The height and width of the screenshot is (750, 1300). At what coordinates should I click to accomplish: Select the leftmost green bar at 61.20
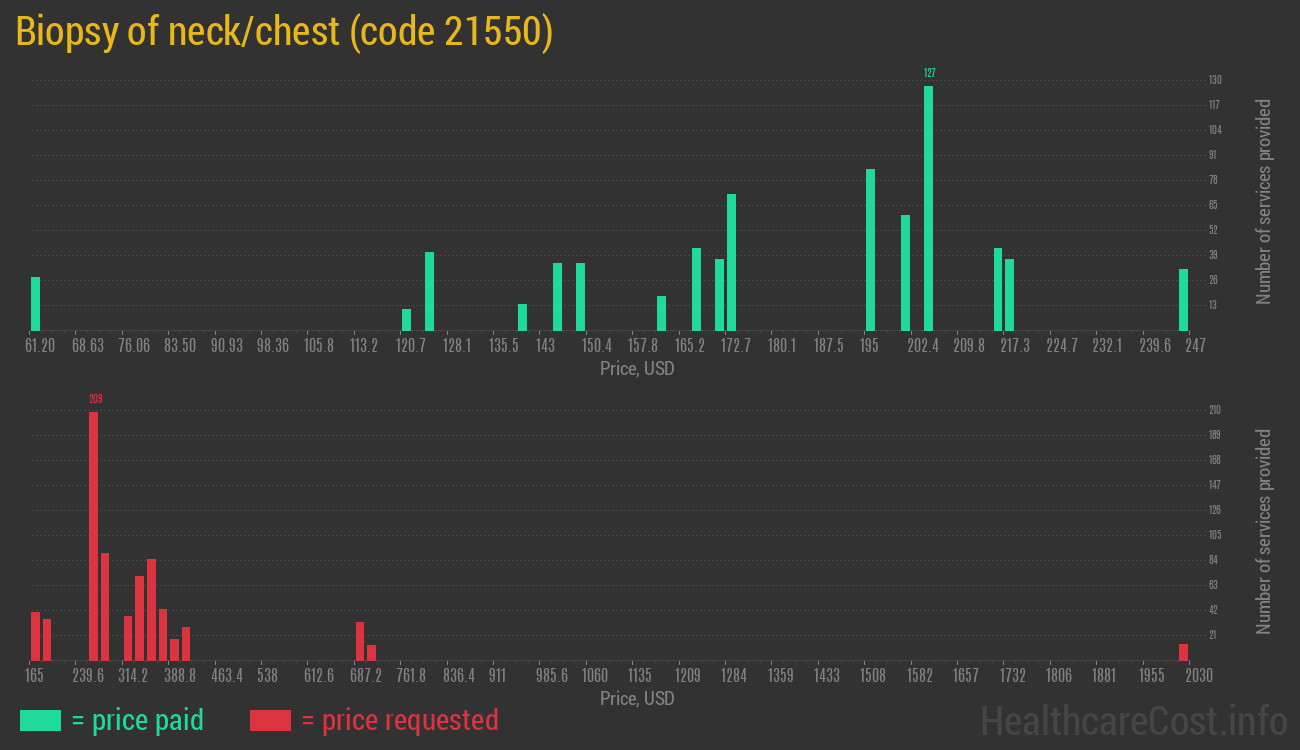click(36, 304)
